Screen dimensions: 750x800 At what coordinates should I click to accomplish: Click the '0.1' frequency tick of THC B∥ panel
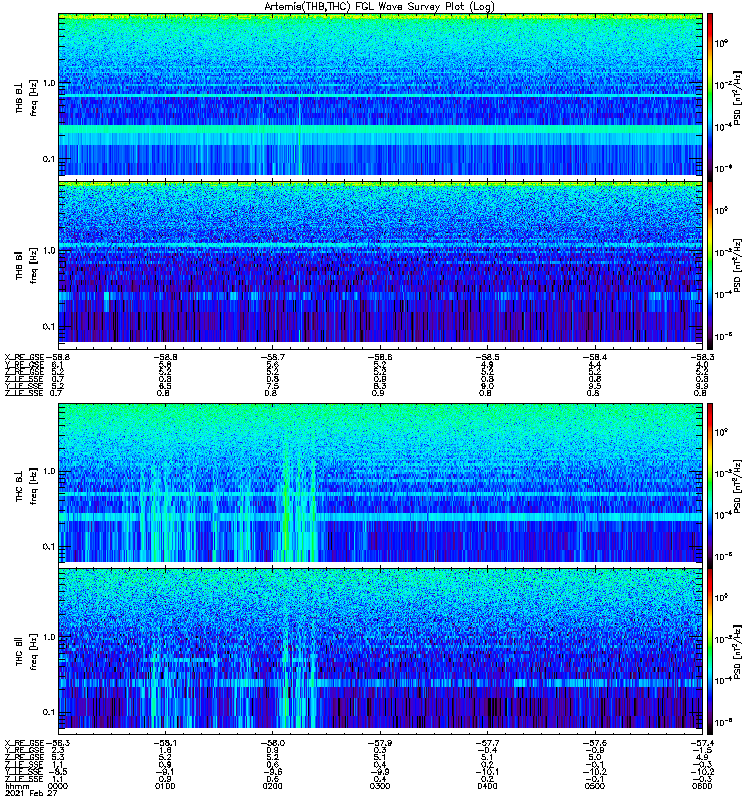(49, 712)
